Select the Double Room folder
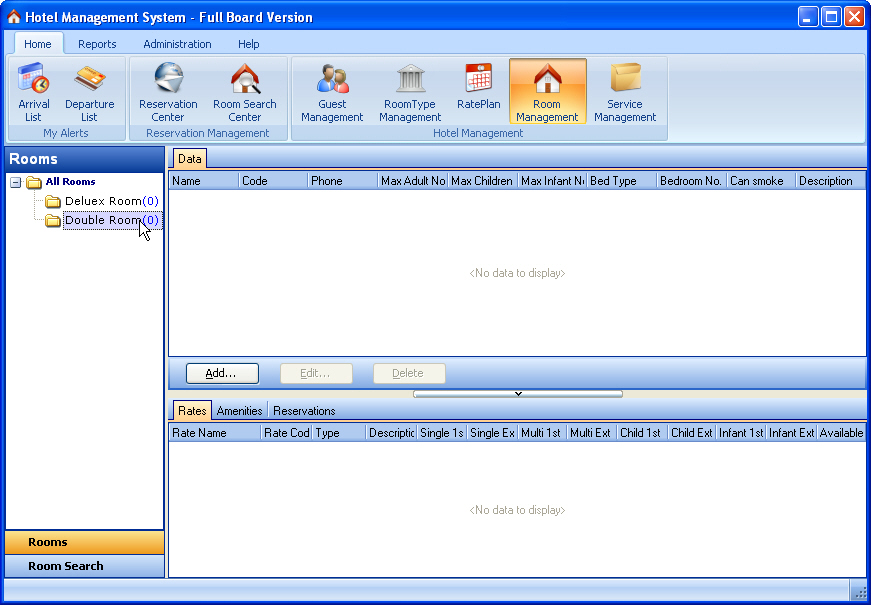This screenshot has height=605, width=871. pos(102,220)
